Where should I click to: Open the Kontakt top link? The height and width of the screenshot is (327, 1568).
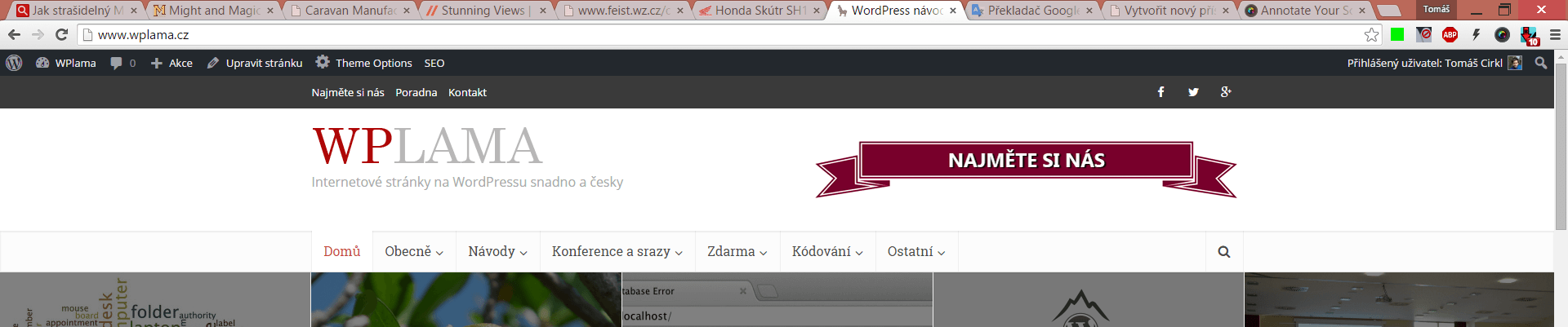467,92
